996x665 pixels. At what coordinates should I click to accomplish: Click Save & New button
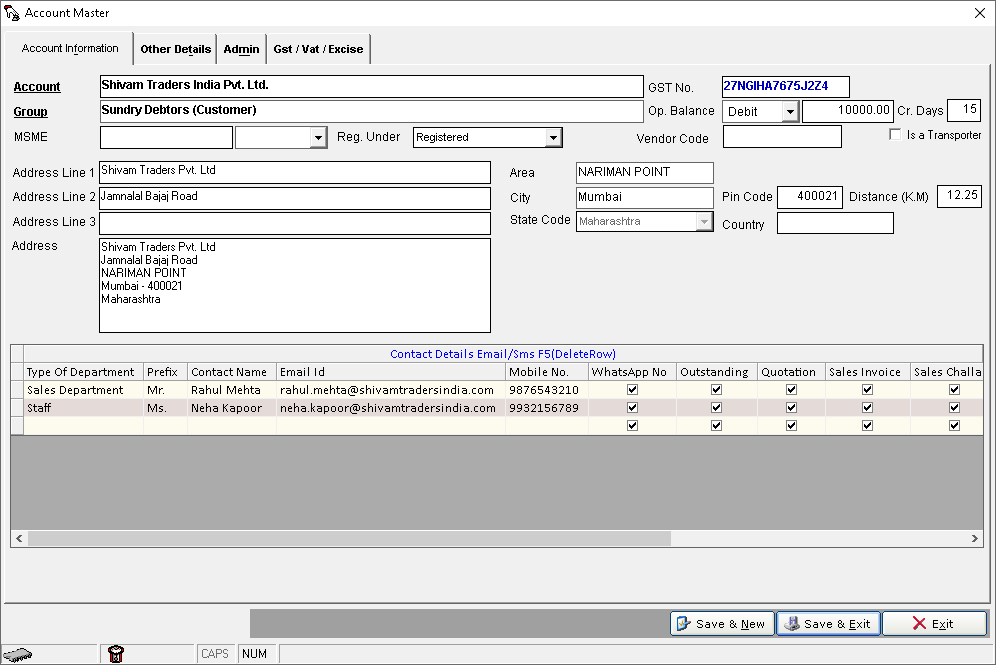[722, 624]
